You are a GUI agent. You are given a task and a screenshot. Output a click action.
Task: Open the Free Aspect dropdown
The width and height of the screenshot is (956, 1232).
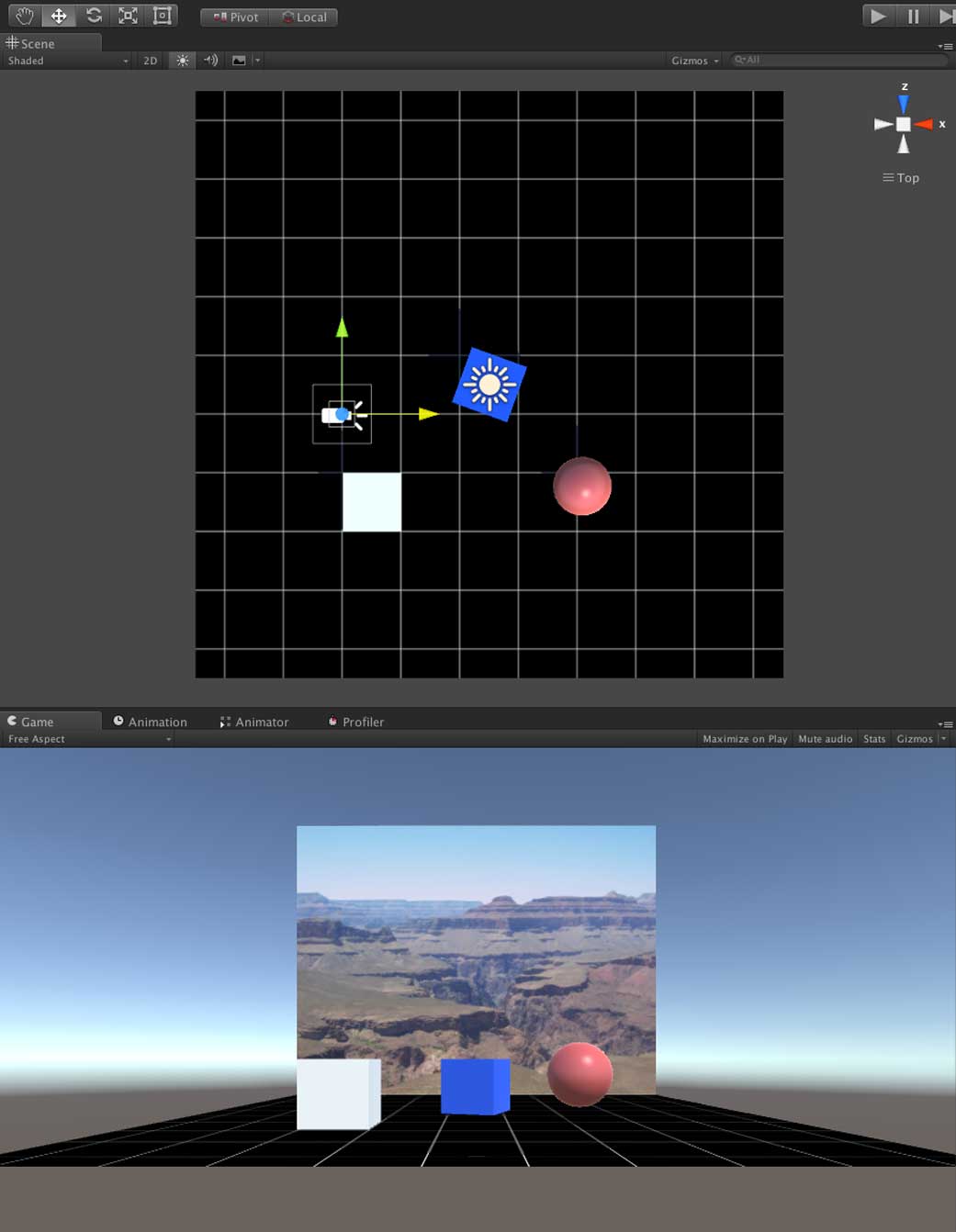tap(89, 739)
